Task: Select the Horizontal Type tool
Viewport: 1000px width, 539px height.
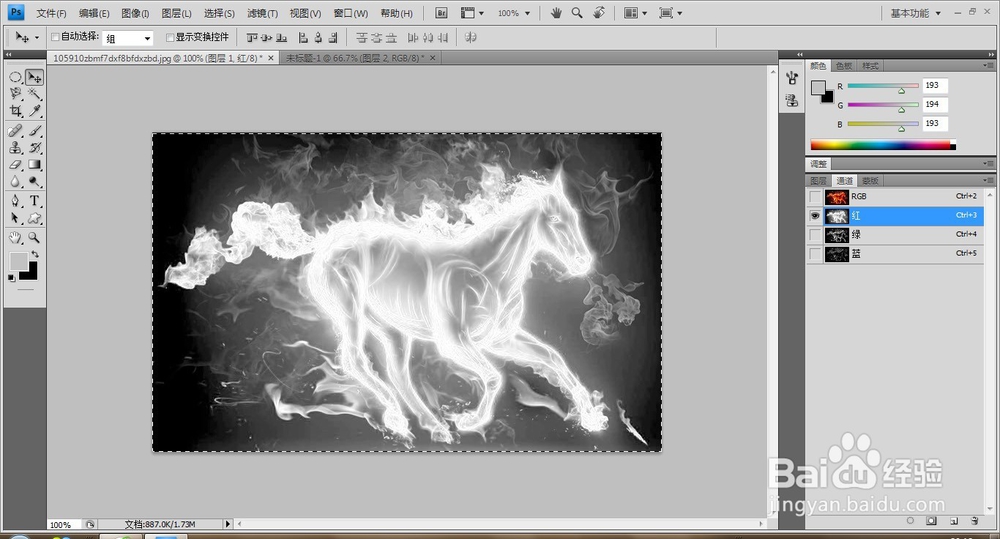Action: click(34, 201)
